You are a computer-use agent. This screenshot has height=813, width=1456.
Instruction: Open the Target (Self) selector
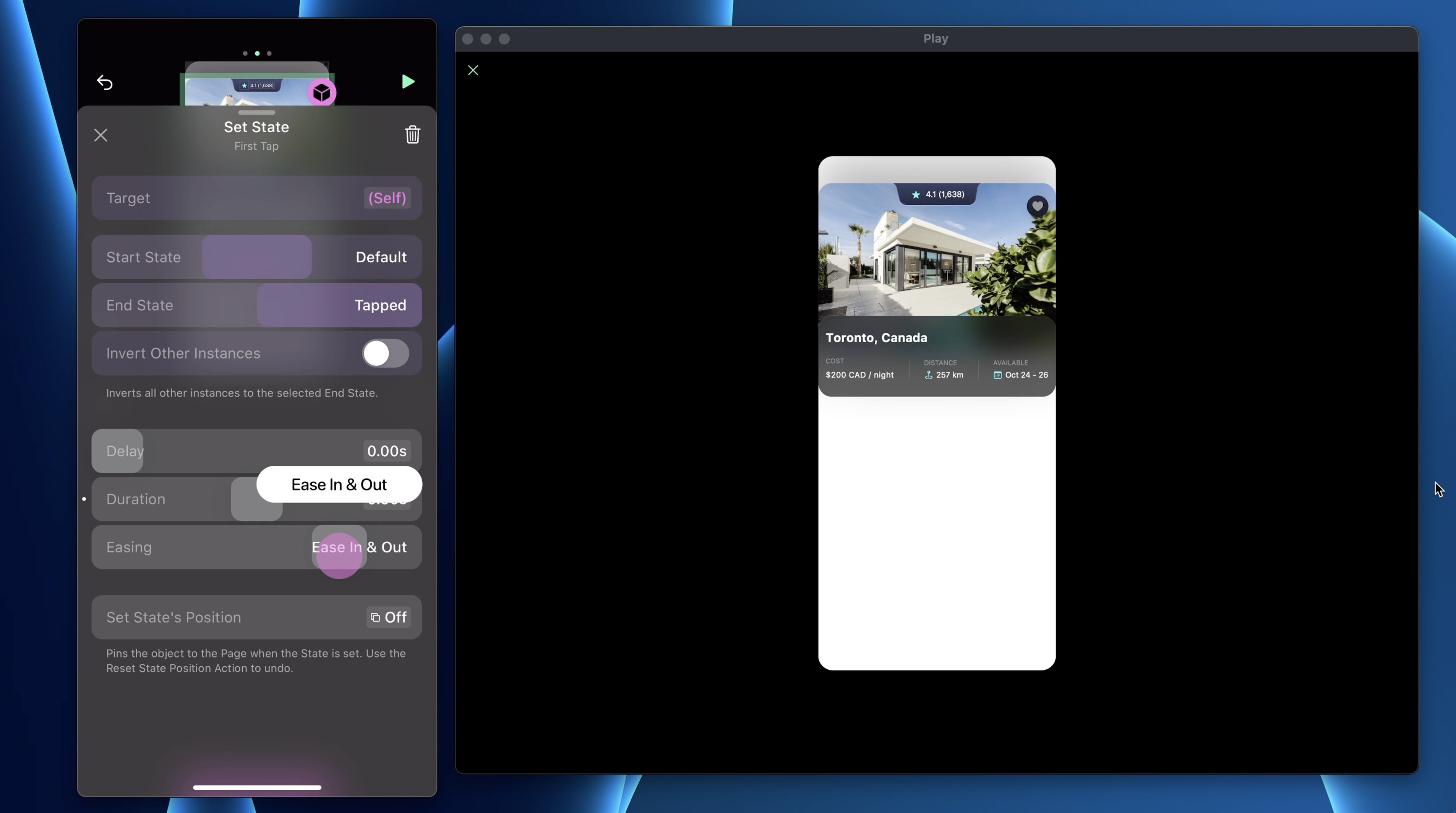pos(387,198)
